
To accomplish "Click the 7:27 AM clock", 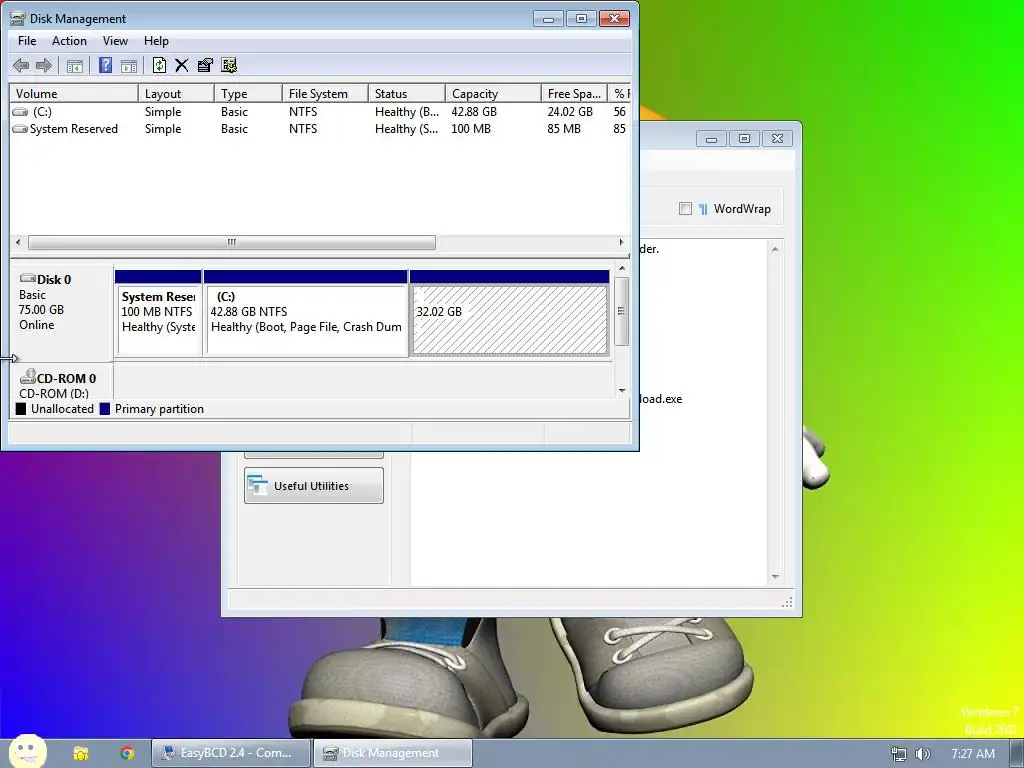I will pos(973,754).
